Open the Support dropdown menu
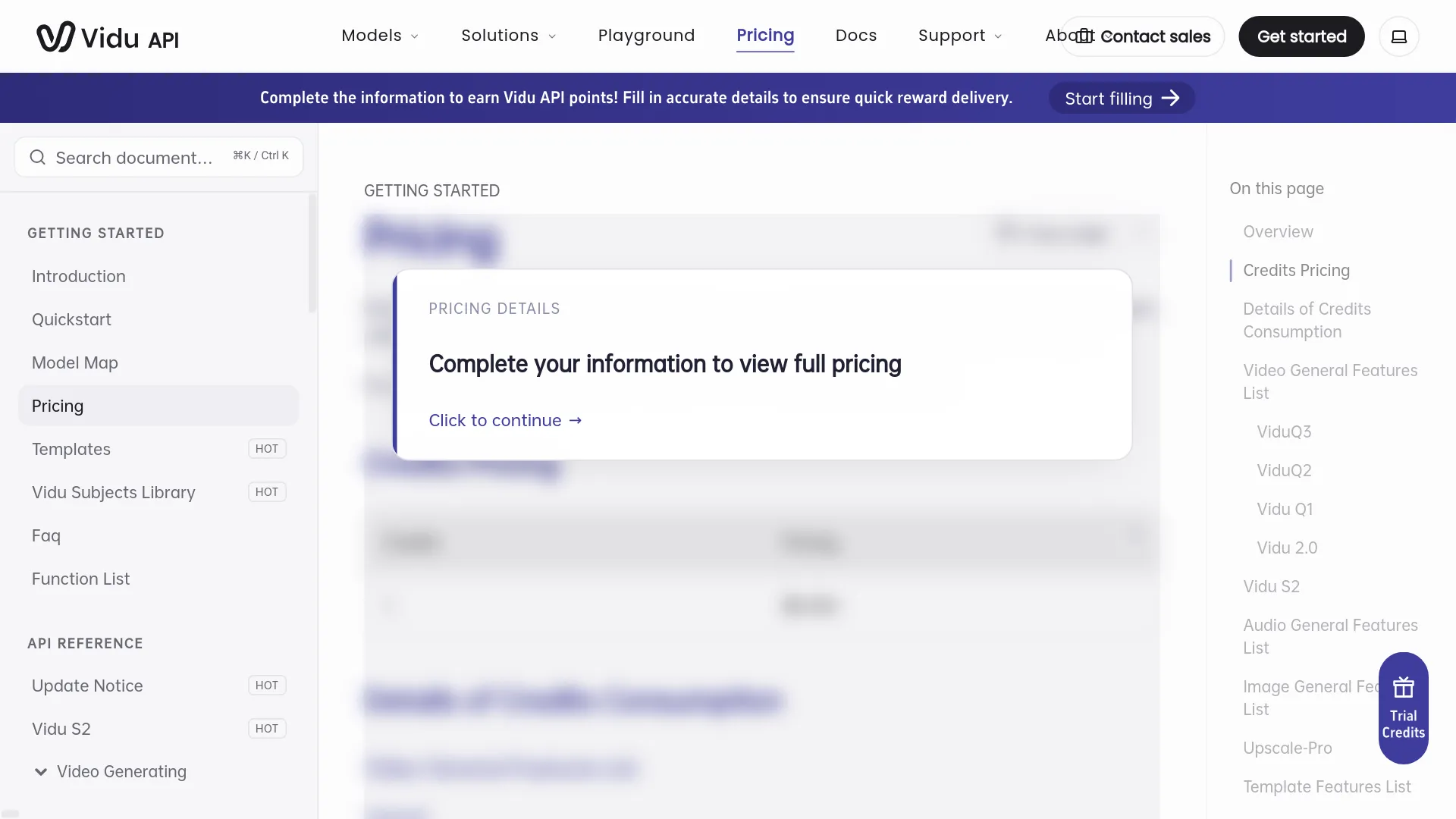Viewport: 1456px width, 819px height. coord(960,36)
